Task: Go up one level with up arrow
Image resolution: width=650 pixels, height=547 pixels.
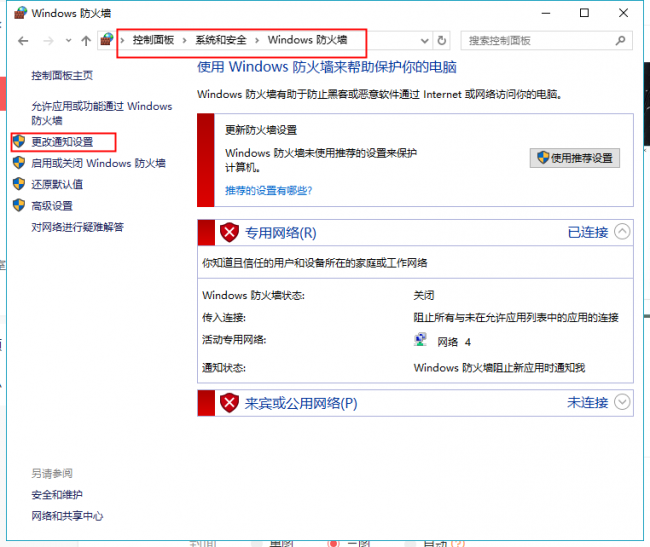Action: click(x=86, y=41)
